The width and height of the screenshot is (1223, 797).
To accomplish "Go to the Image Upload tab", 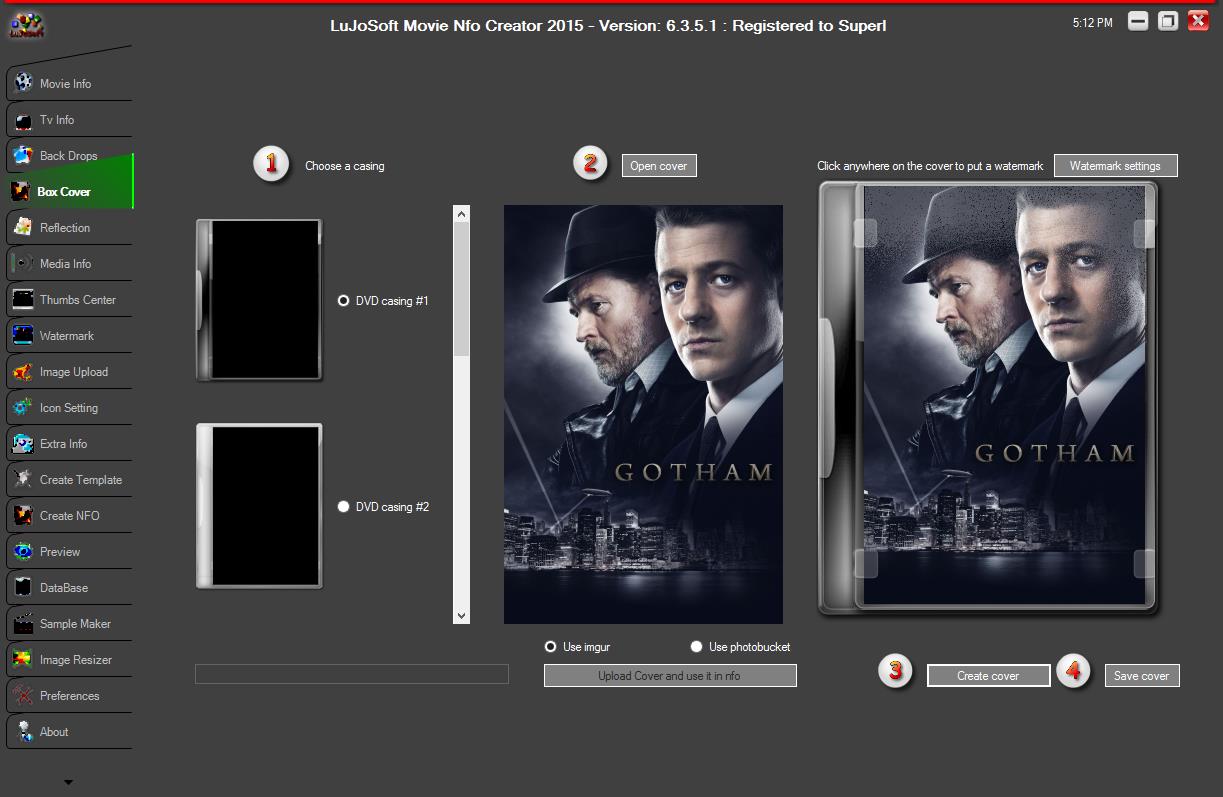I will [x=69, y=372].
